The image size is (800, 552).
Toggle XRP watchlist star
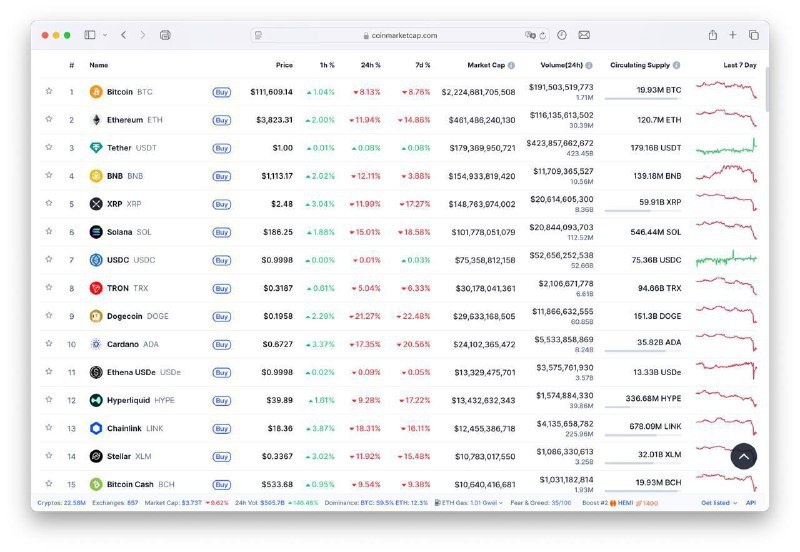(x=49, y=203)
